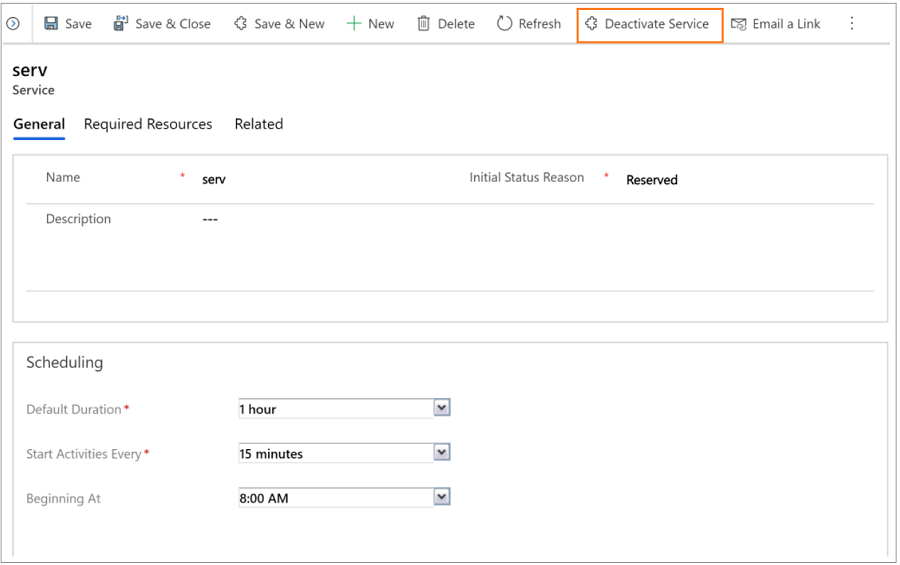Choose the Delete command label
Viewport: 900px width, 565px height.
[x=456, y=24]
